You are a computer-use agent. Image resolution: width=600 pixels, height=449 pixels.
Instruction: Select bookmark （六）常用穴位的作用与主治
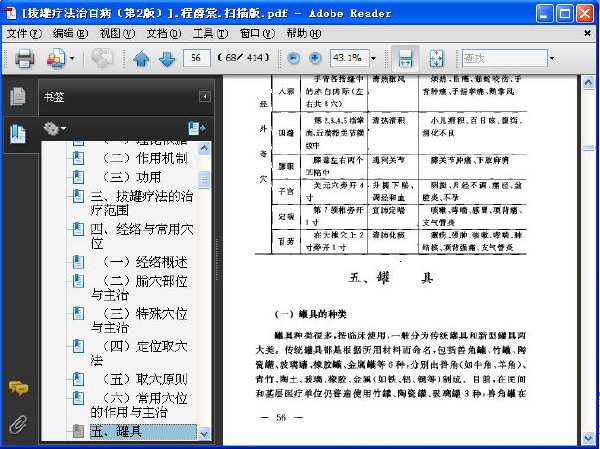(139, 405)
